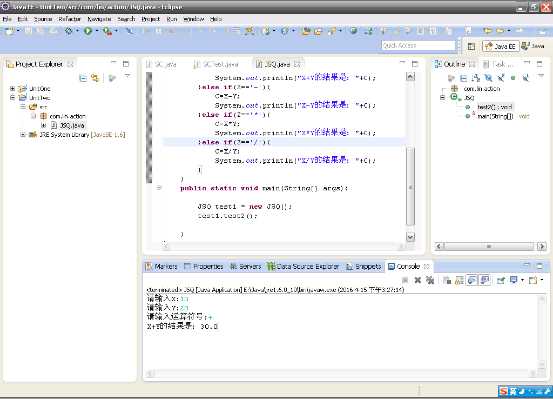Click the console result line ending in 30.0

tap(183, 327)
